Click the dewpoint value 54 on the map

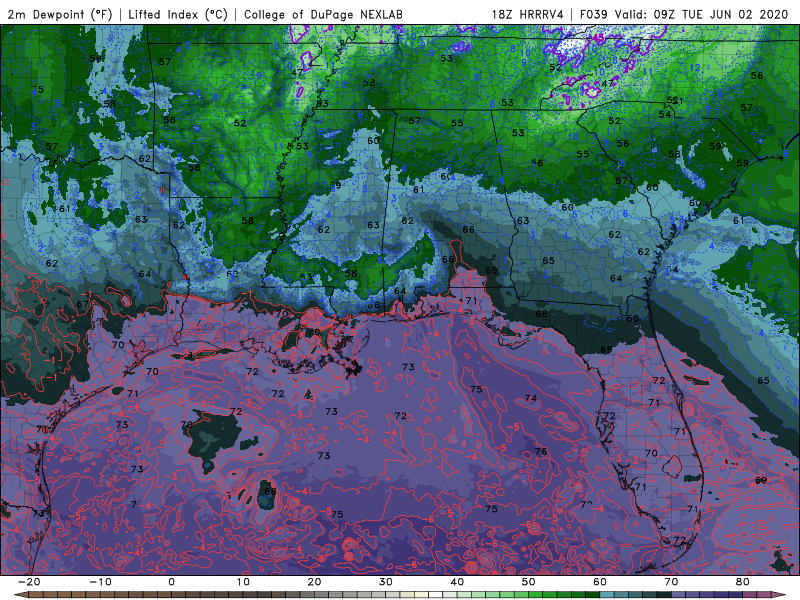coord(664,114)
